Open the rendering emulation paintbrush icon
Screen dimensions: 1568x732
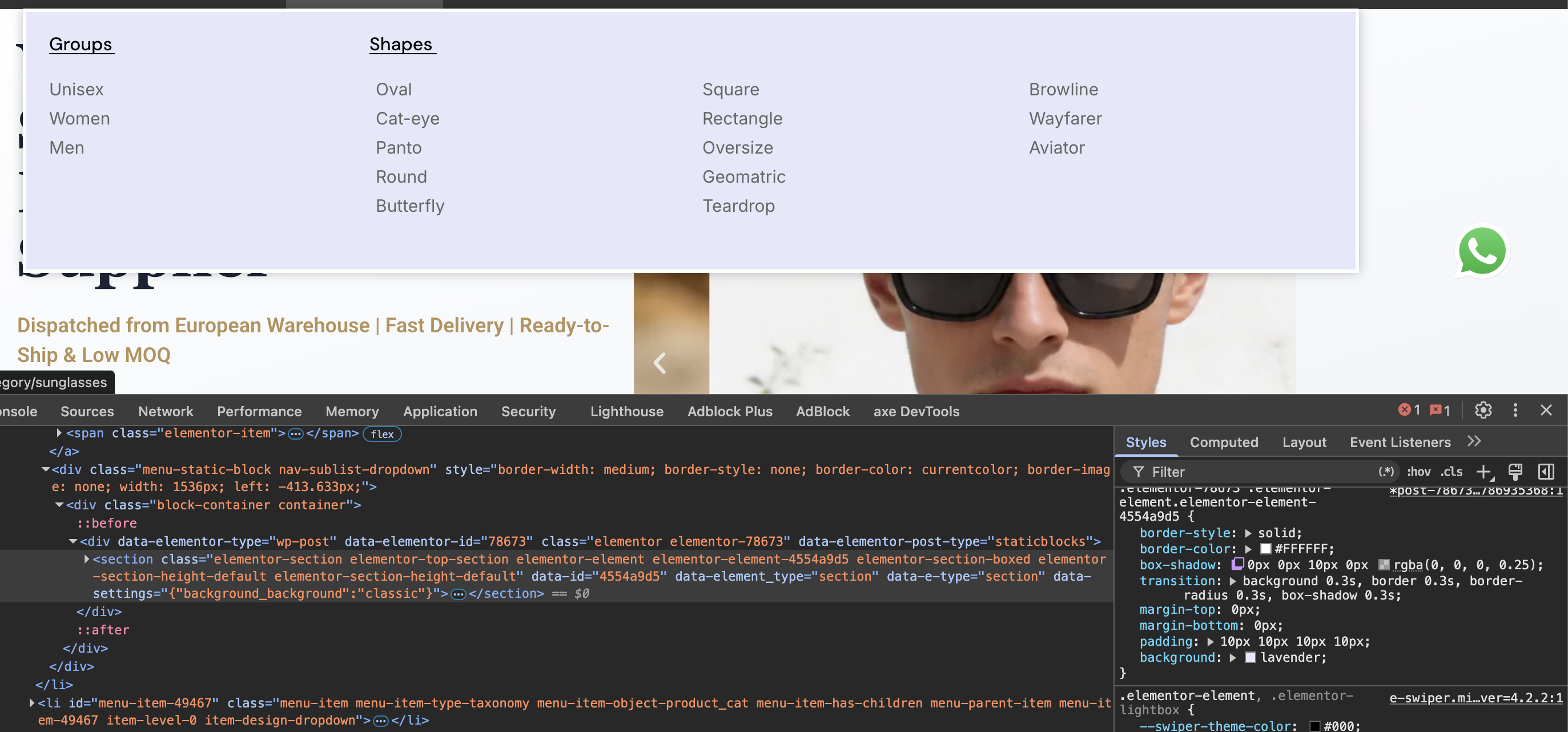click(x=1515, y=472)
